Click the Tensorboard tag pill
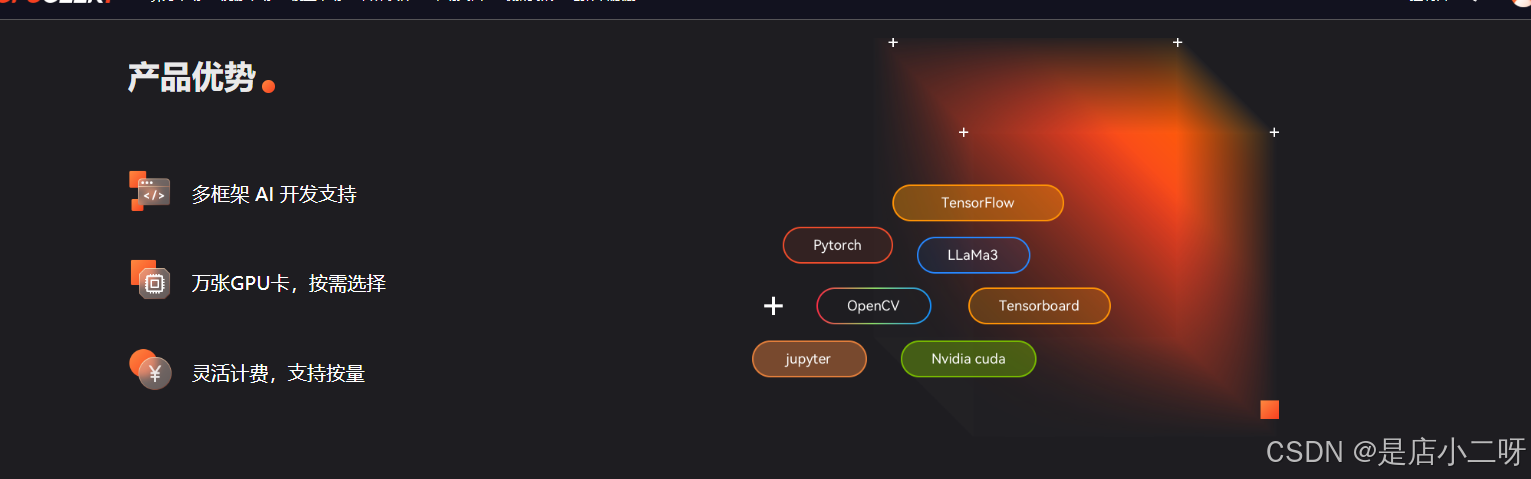 (x=1039, y=306)
